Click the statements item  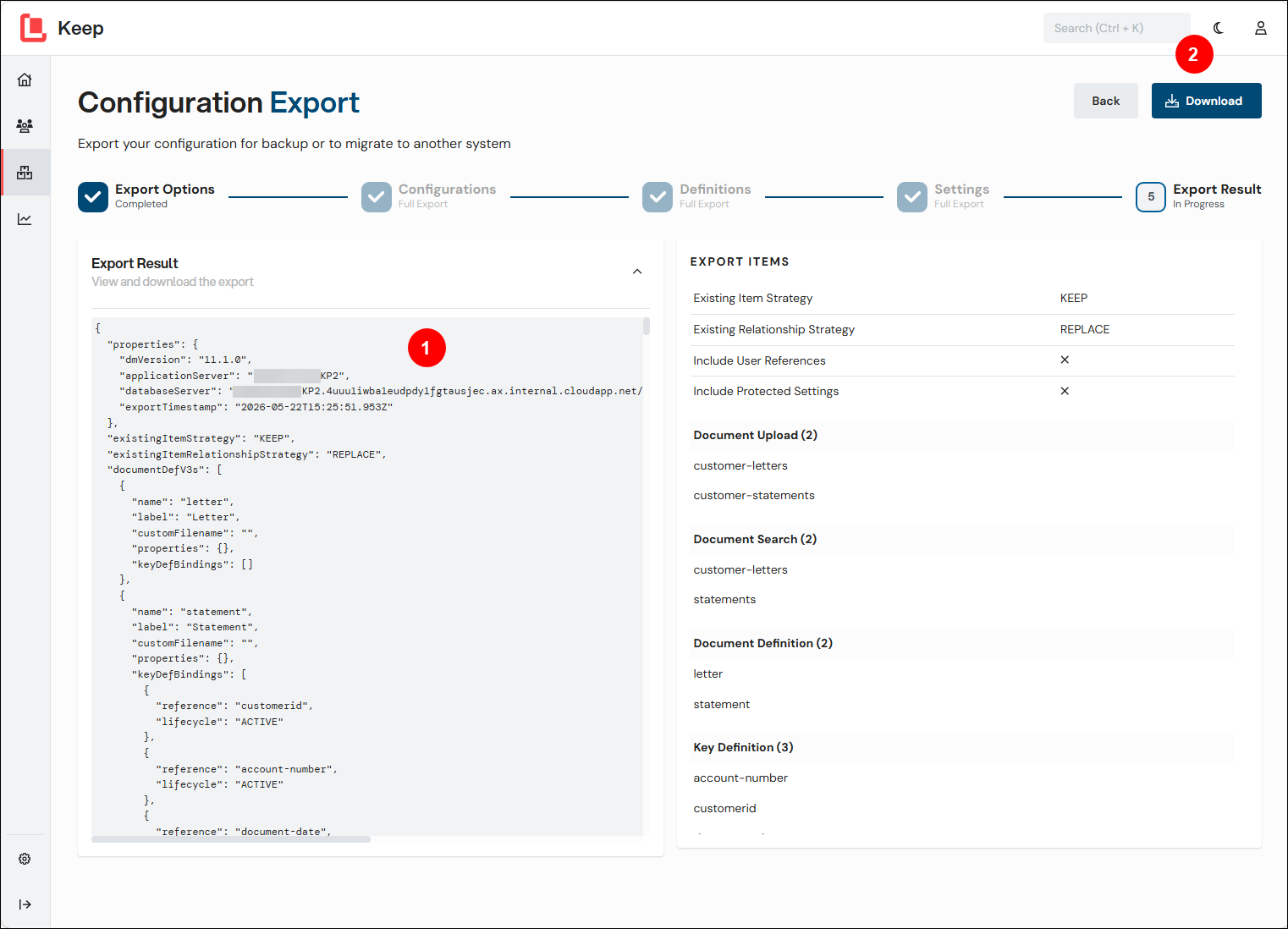[x=724, y=600]
